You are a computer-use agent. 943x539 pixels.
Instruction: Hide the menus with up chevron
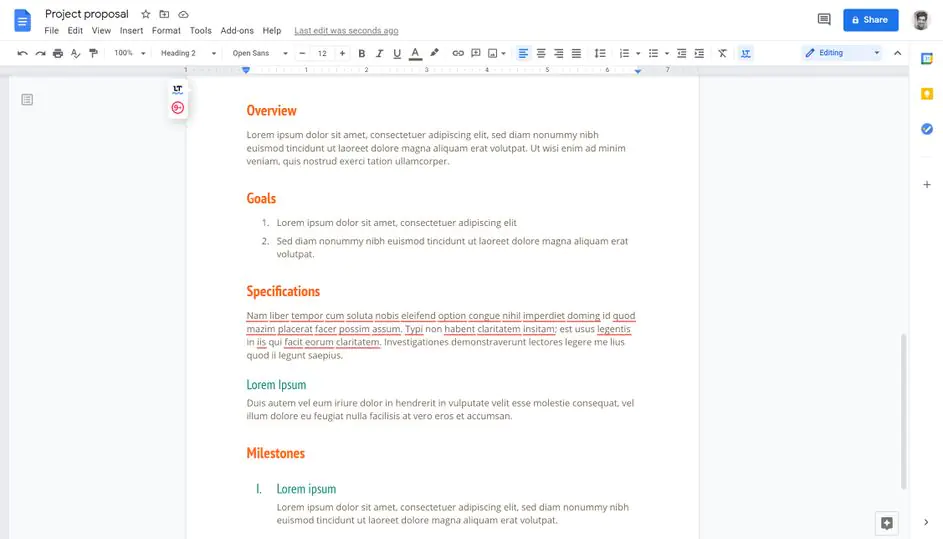point(897,53)
